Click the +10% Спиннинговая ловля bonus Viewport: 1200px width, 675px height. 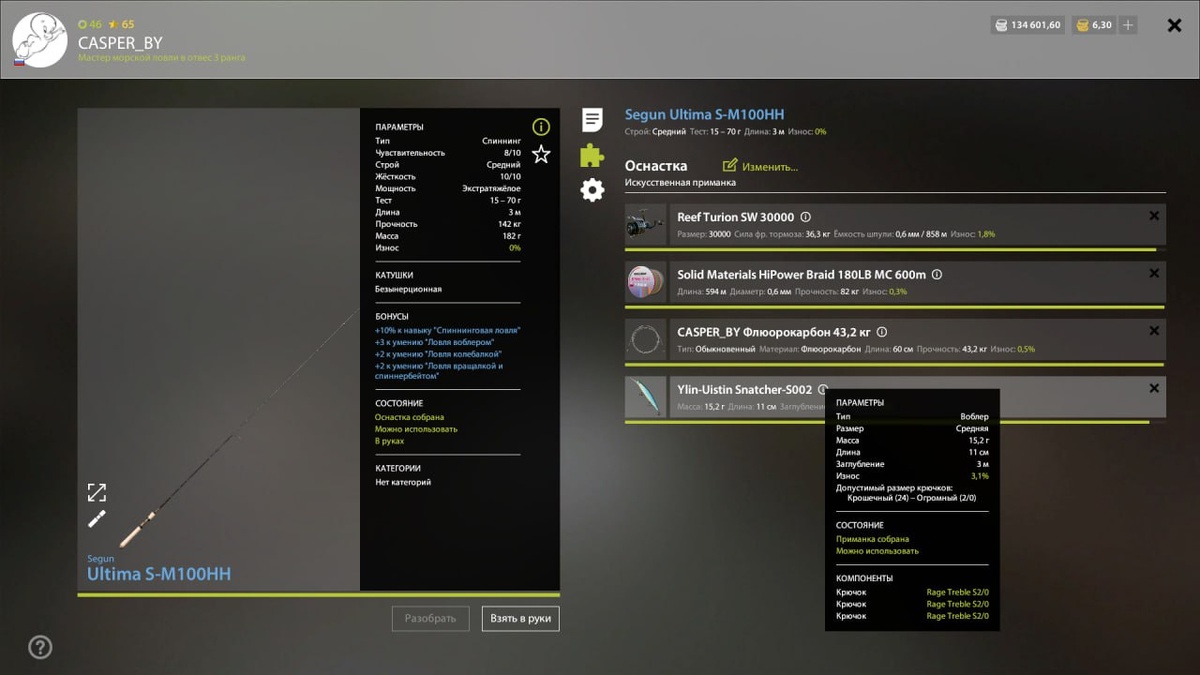pos(448,330)
